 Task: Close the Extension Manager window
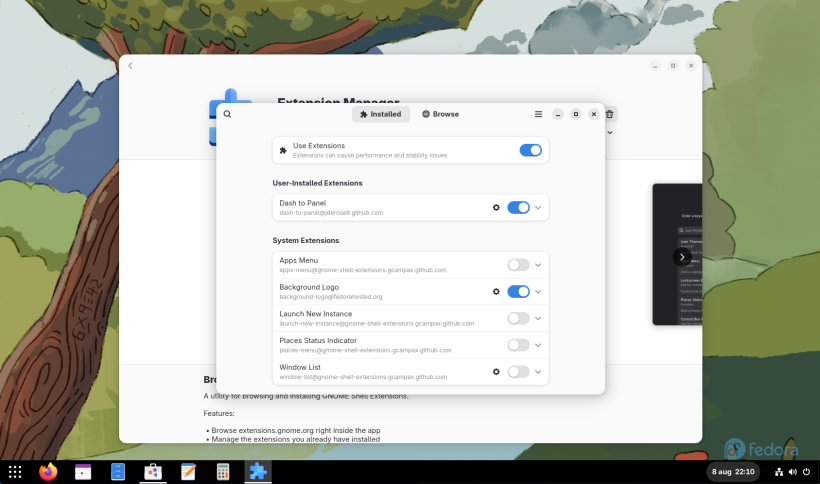(x=594, y=114)
